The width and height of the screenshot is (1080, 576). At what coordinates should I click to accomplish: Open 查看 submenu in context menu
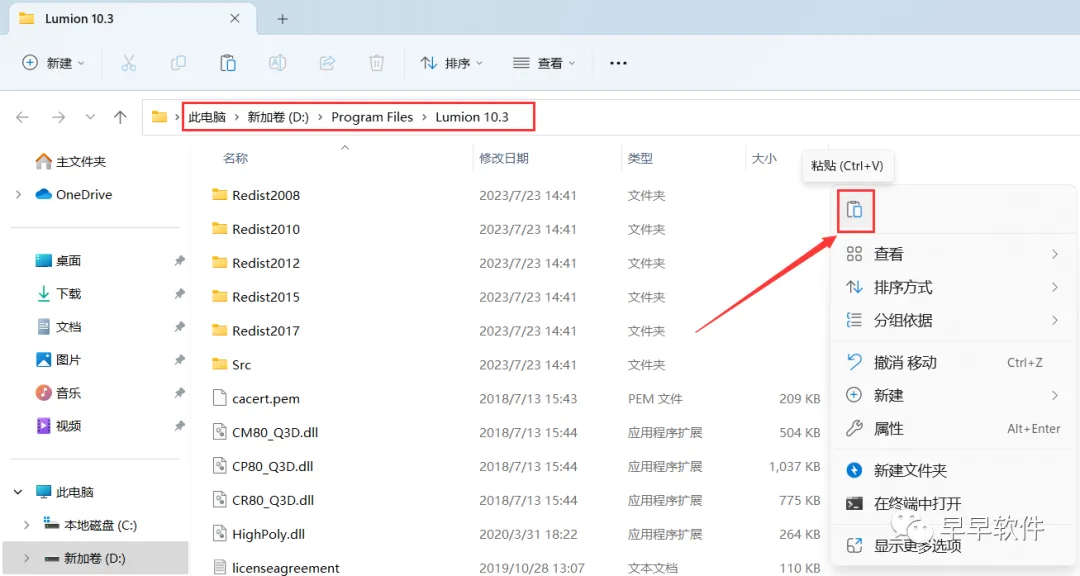pyautogui.click(x=953, y=254)
